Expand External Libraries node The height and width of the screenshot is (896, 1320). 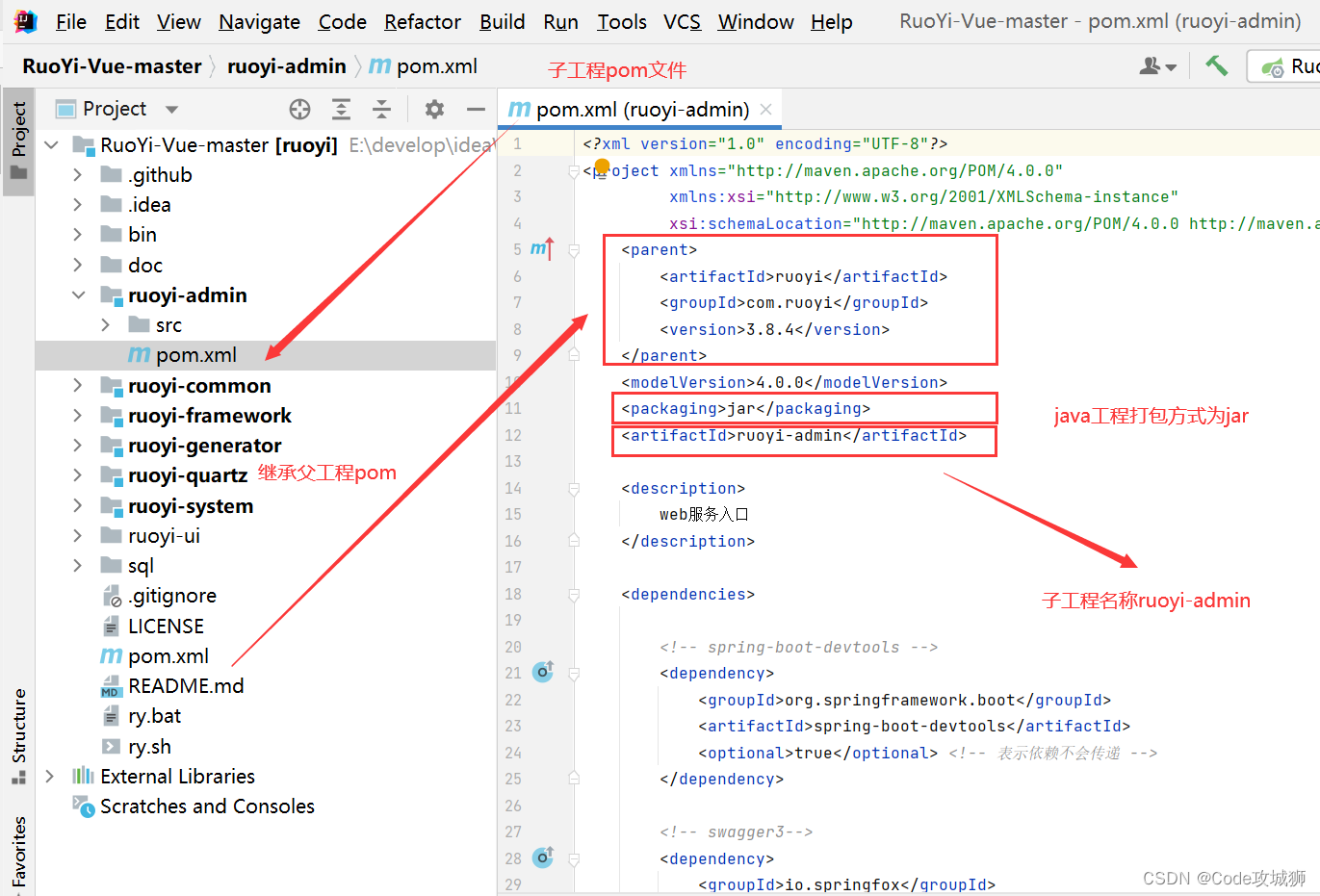point(50,777)
